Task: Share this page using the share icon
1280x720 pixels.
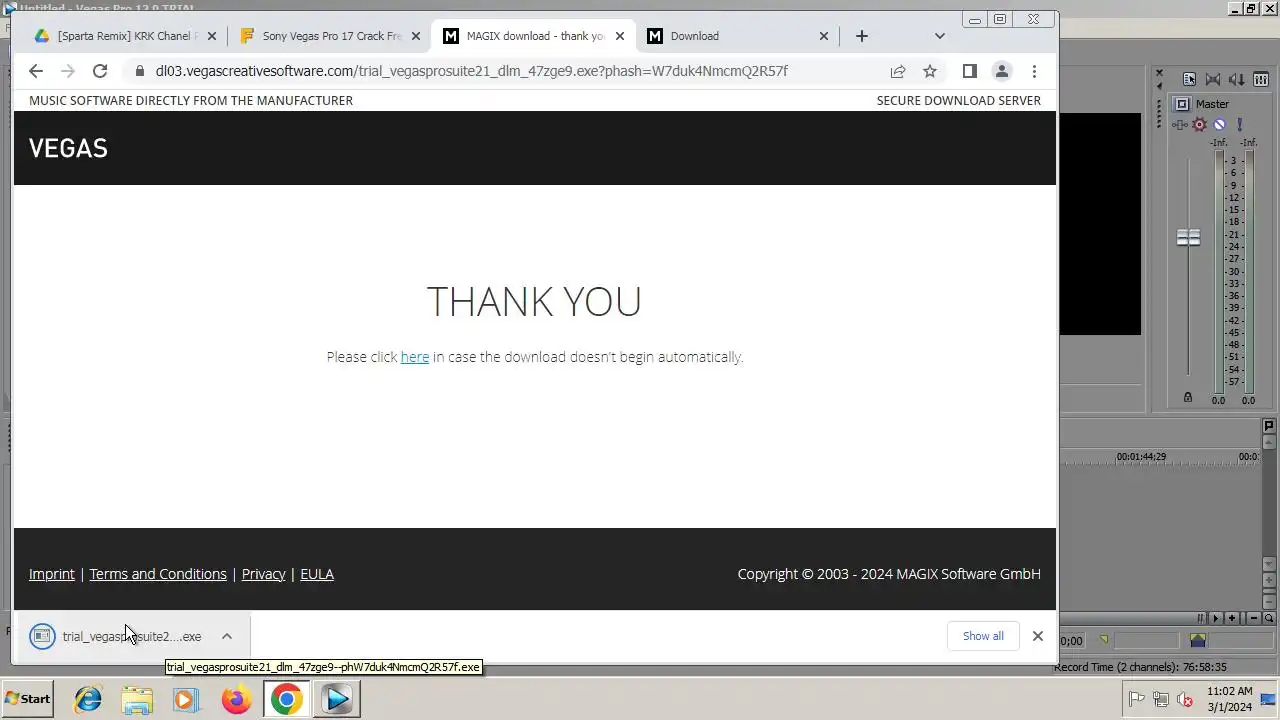Action: point(898,71)
